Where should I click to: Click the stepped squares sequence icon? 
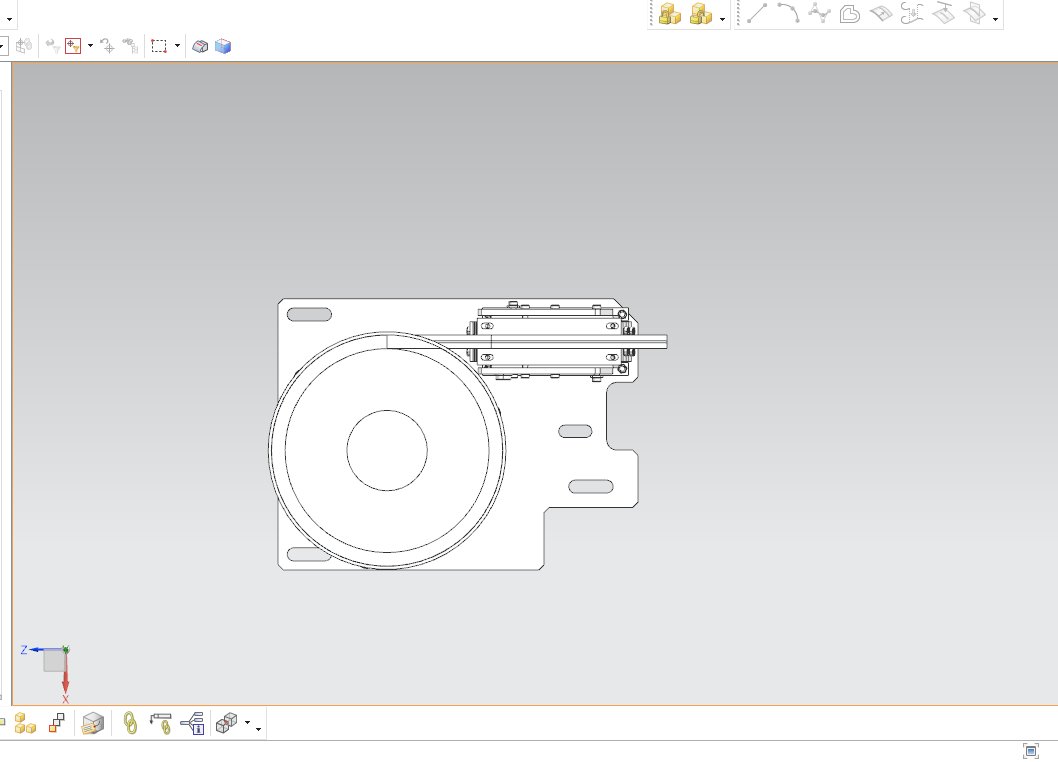[57, 724]
